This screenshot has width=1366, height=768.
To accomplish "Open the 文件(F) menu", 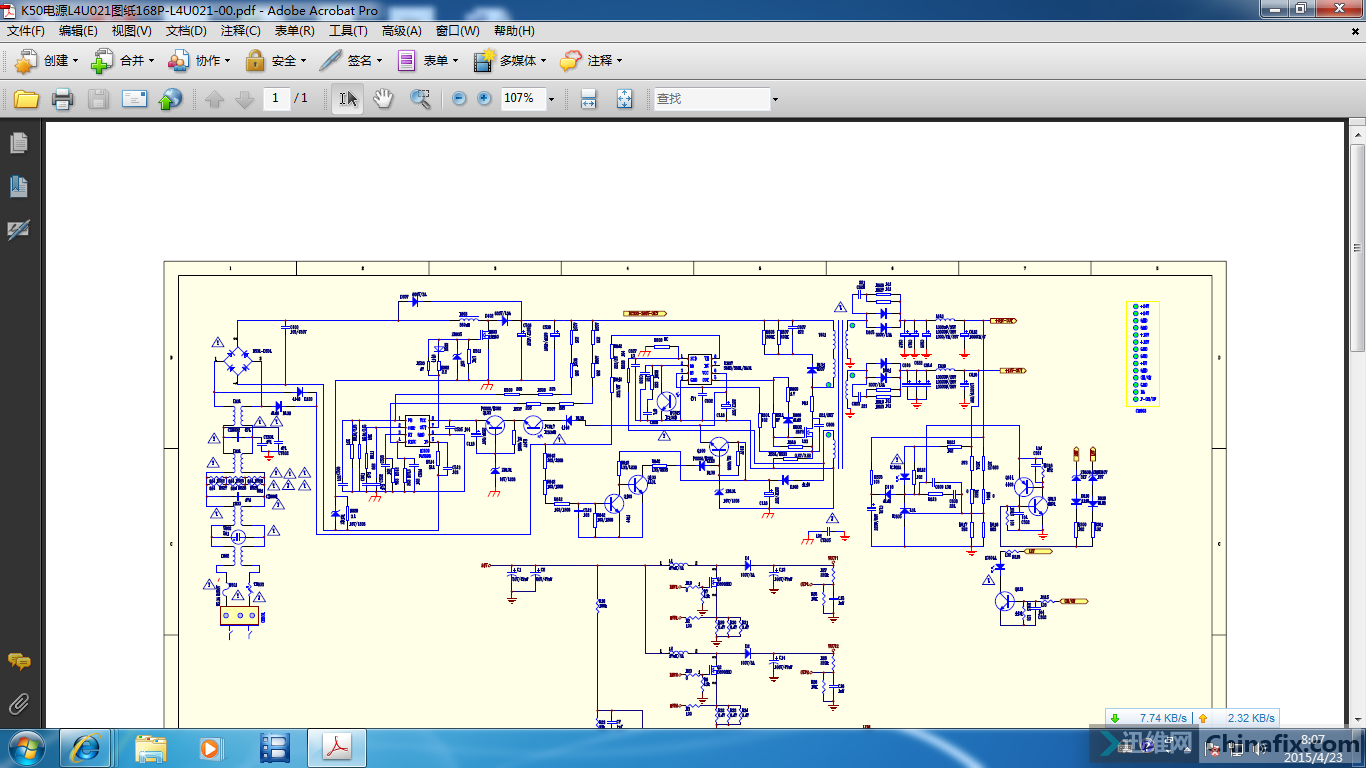I will 26,31.
